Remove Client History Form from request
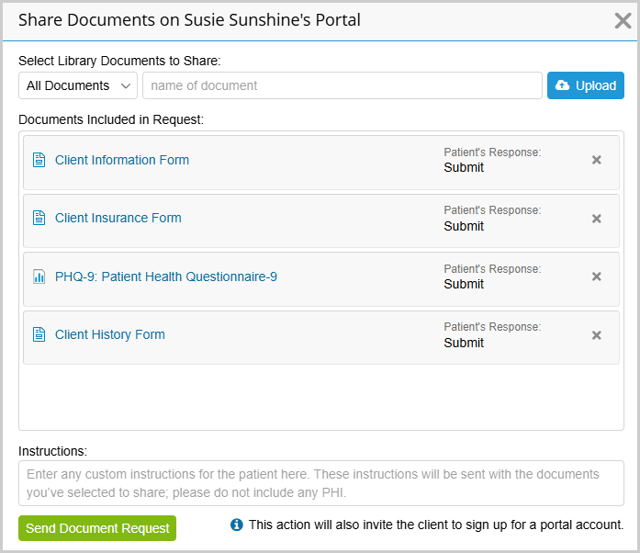640x553 pixels. point(597,335)
